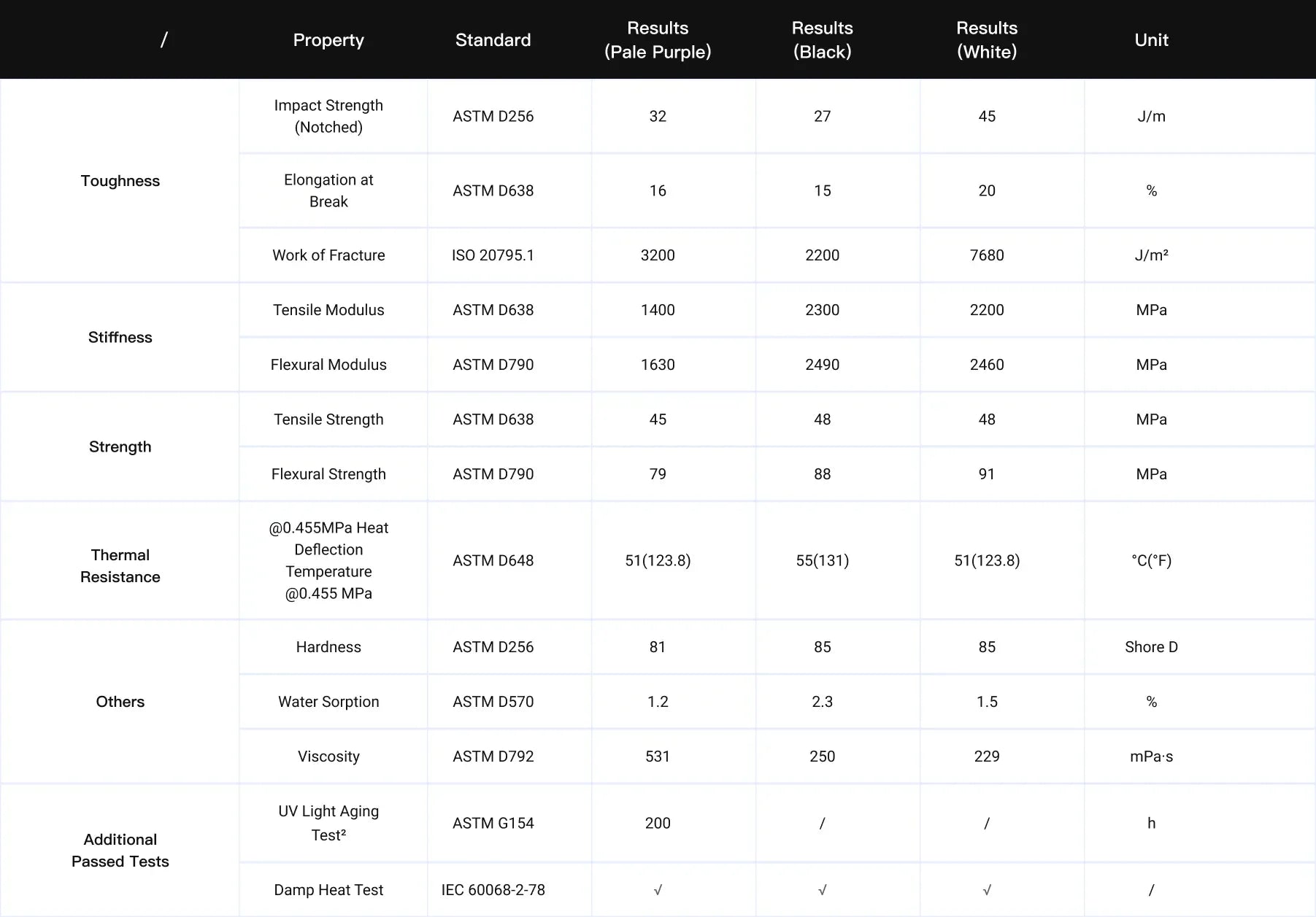Click the ISO 20795.1 standard cell
1316x917 pixels.
click(x=493, y=255)
